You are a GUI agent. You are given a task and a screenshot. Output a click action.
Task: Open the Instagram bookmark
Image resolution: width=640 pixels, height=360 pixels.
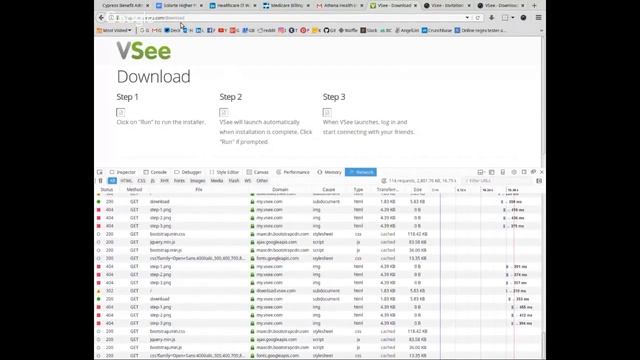coord(282,30)
